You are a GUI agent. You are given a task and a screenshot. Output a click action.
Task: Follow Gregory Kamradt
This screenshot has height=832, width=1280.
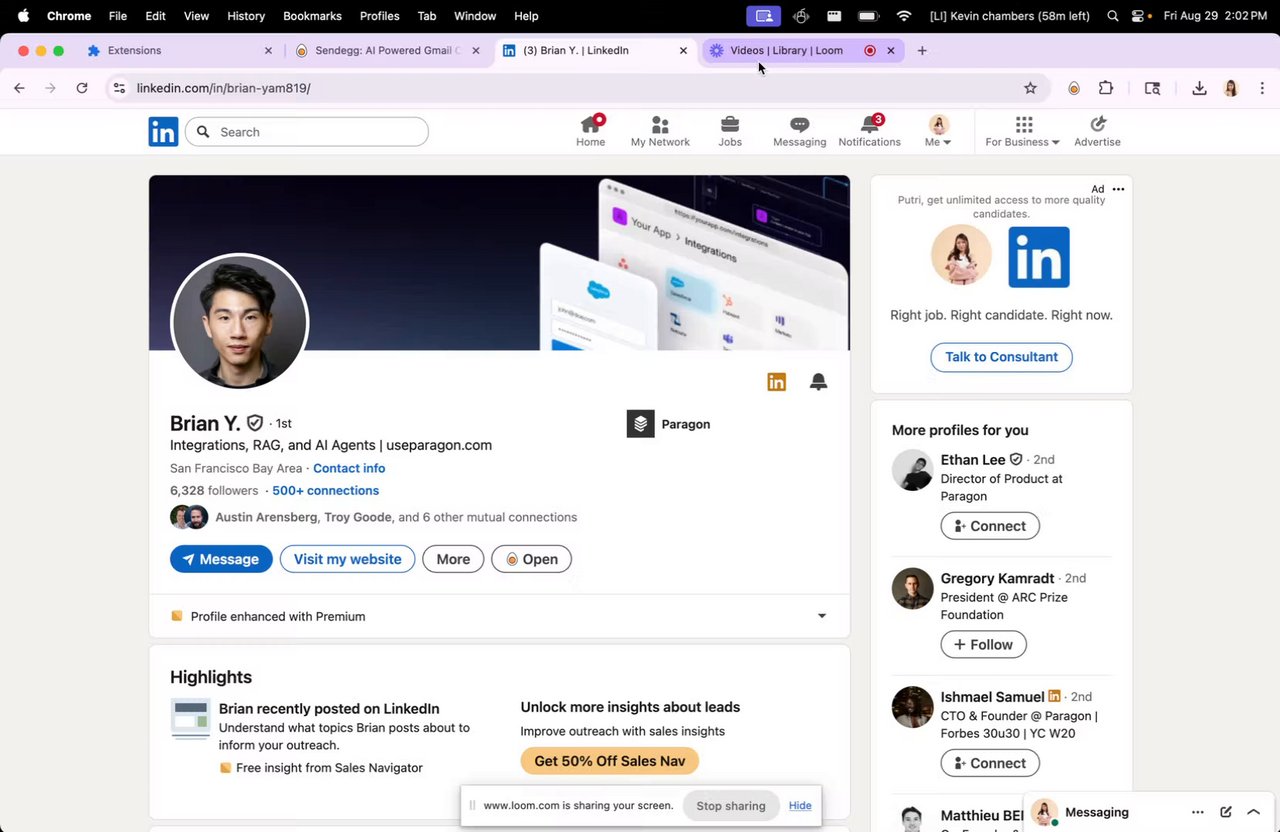click(x=983, y=644)
